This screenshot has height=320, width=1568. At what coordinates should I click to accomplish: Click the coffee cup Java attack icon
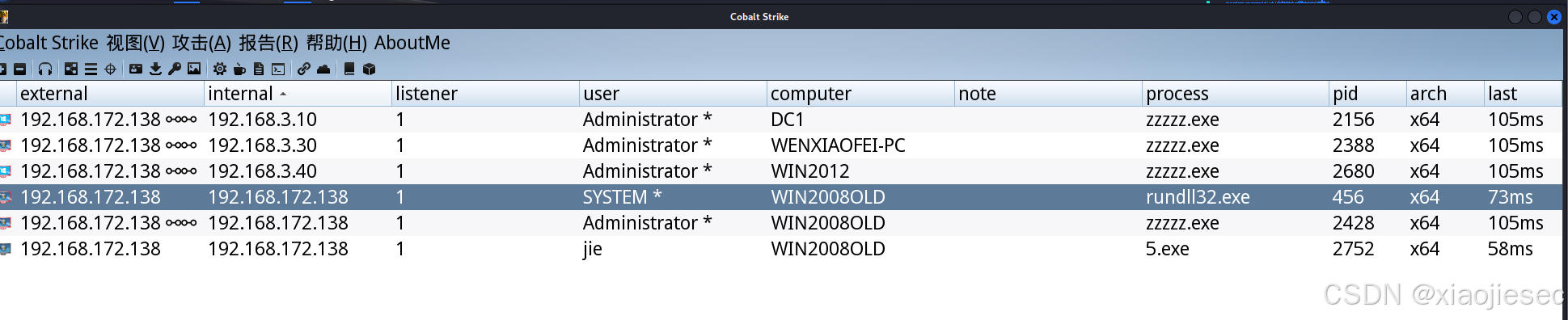pos(239,69)
